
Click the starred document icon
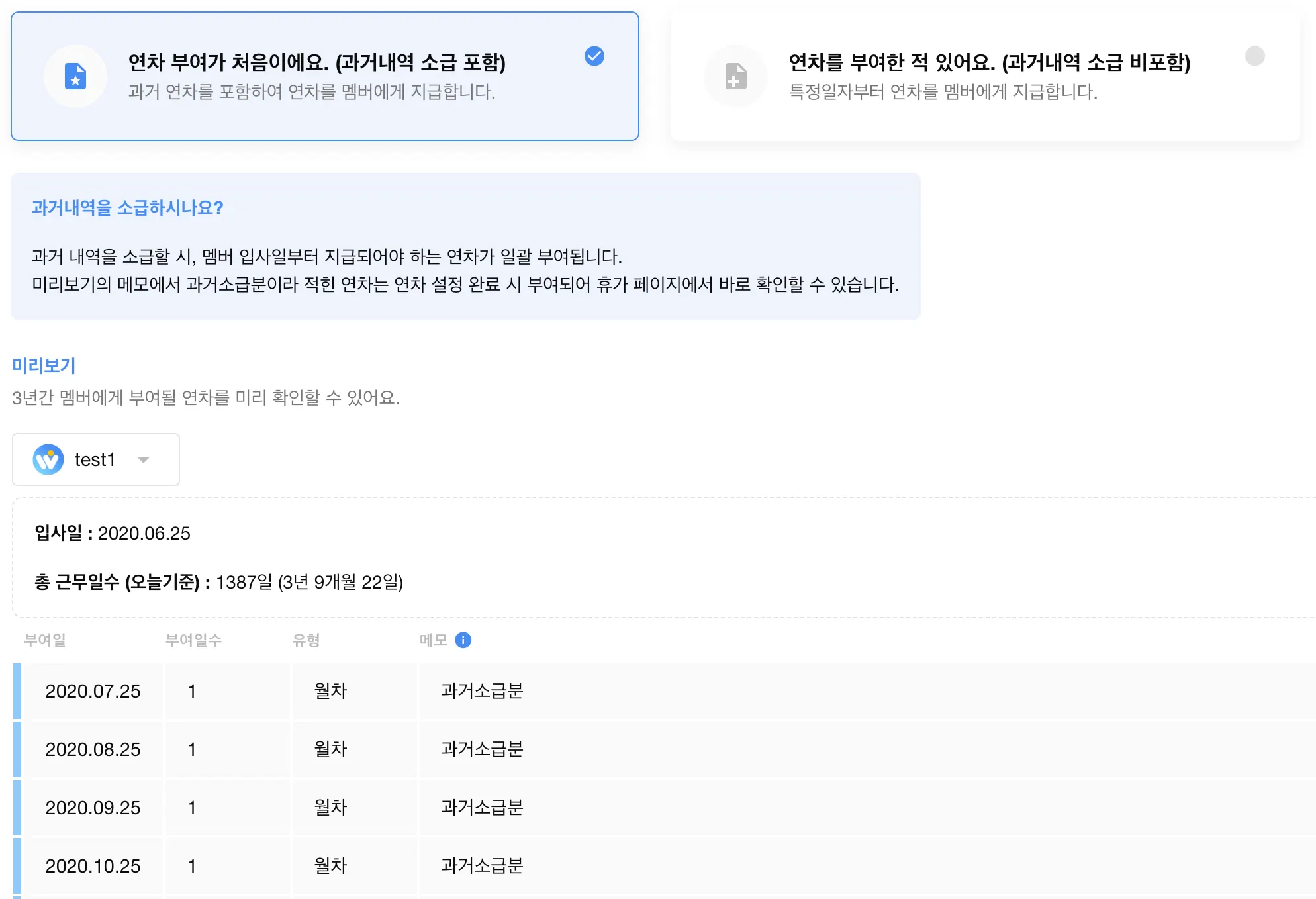tap(75, 76)
